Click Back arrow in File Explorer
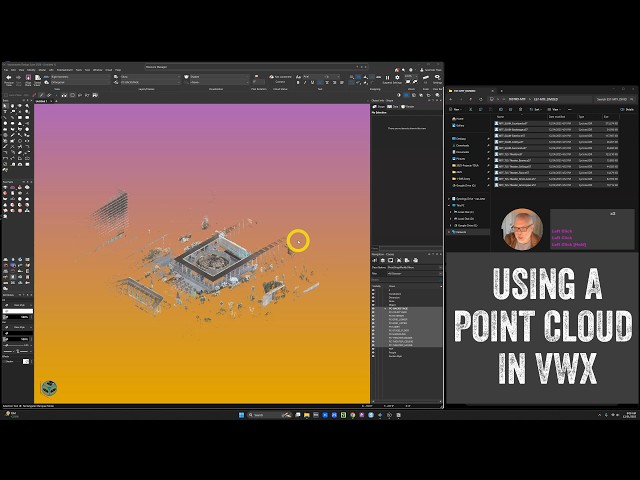Screen dimensions: 640x480 (x=451, y=99)
